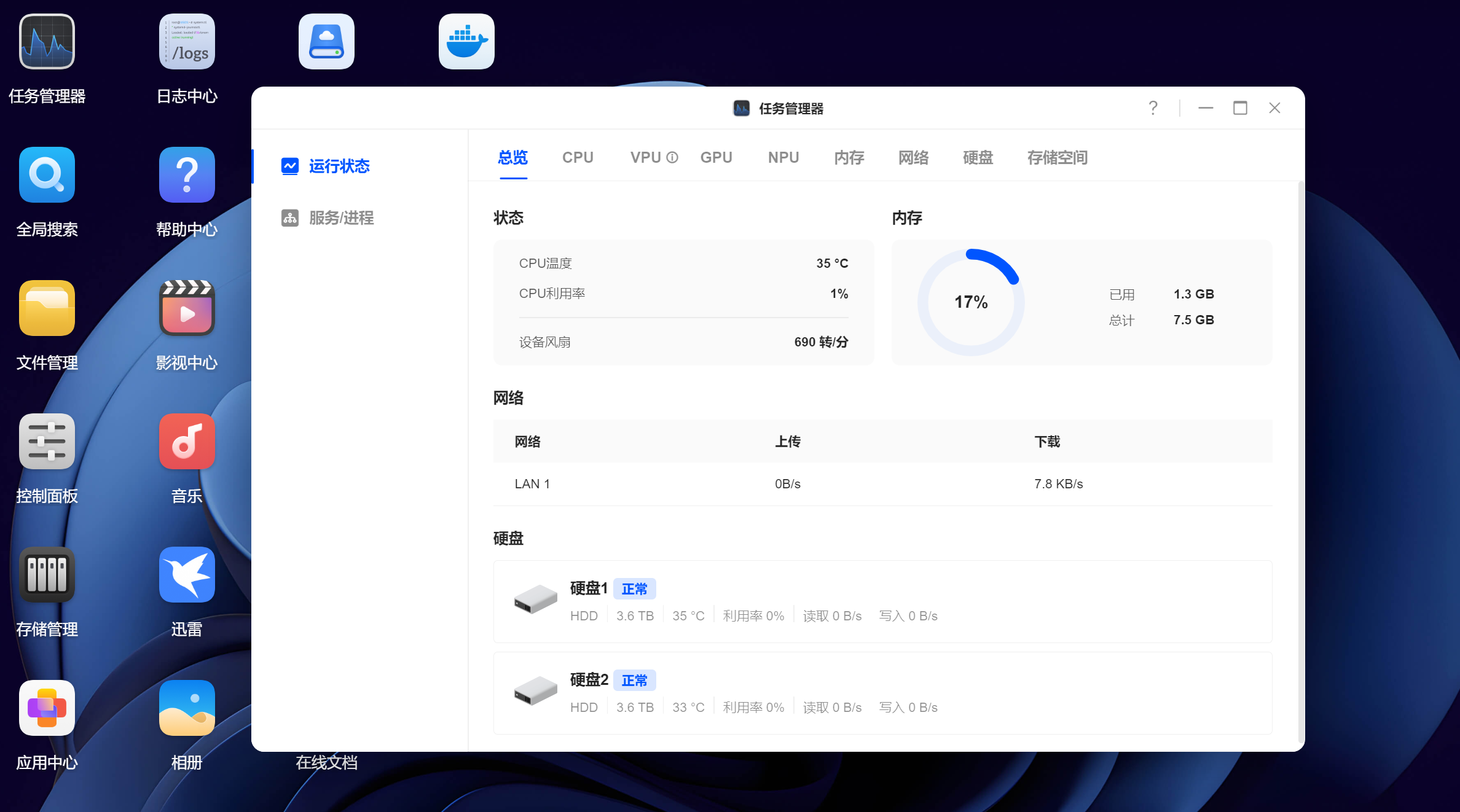Viewport: 1460px width, 812px height.
Task: Click the help question mark icon
Action: click(1153, 108)
